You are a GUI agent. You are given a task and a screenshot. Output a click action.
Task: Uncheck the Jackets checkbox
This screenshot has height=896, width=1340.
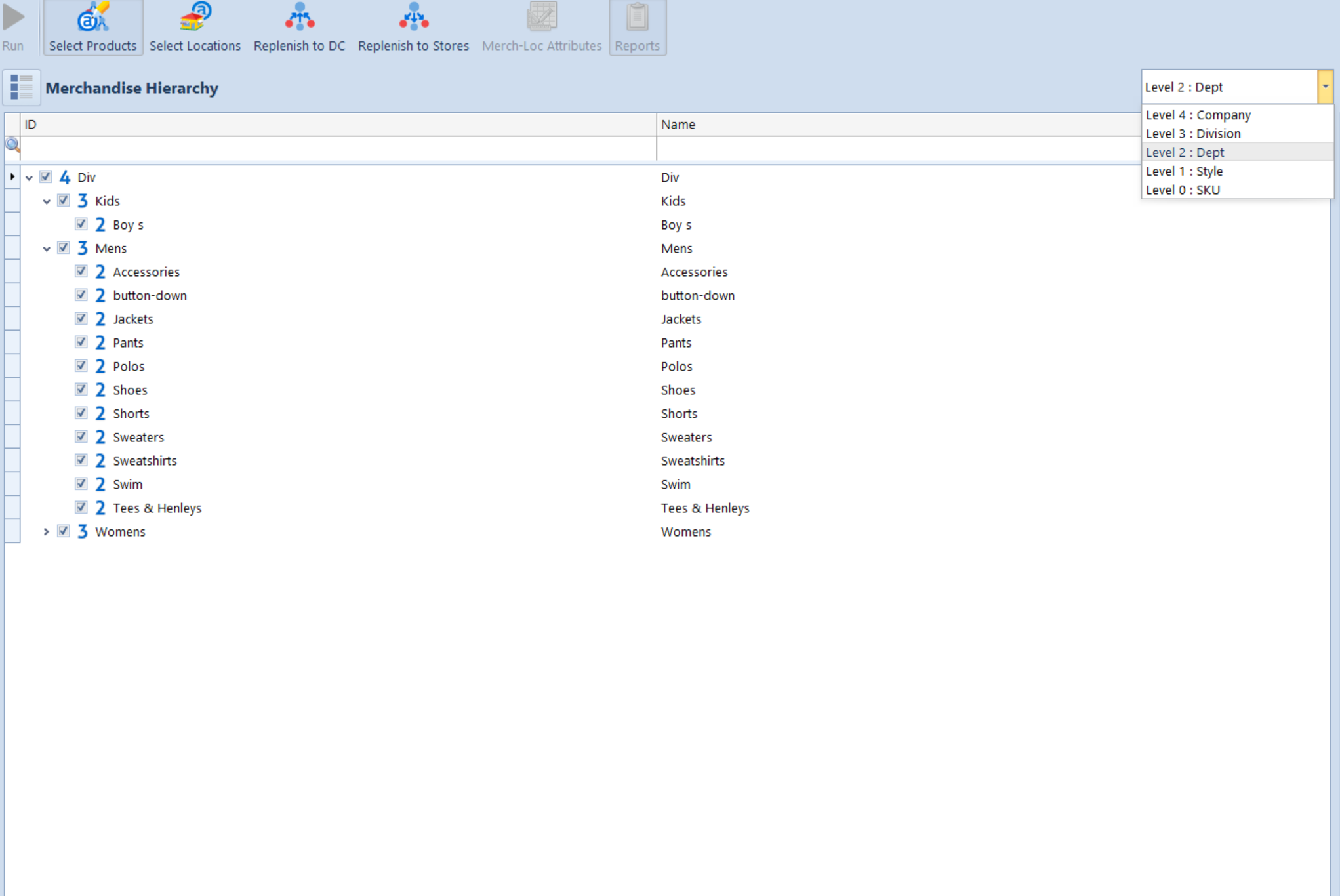coord(81,319)
